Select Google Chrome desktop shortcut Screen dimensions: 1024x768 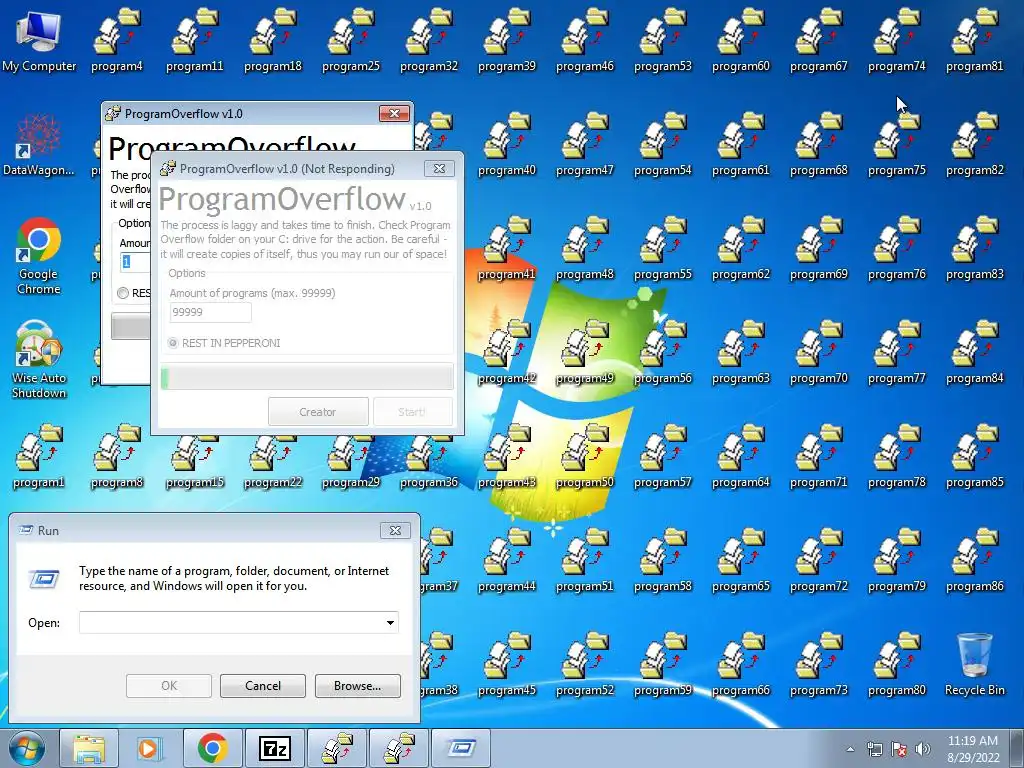(x=39, y=255)
